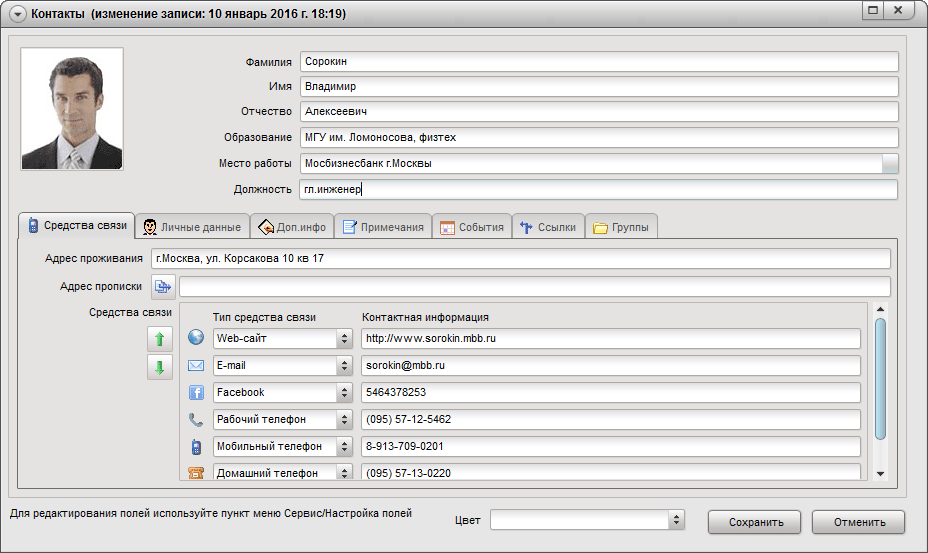Open the События tab
Screen dimensions: 928x553
pos(472,227)
